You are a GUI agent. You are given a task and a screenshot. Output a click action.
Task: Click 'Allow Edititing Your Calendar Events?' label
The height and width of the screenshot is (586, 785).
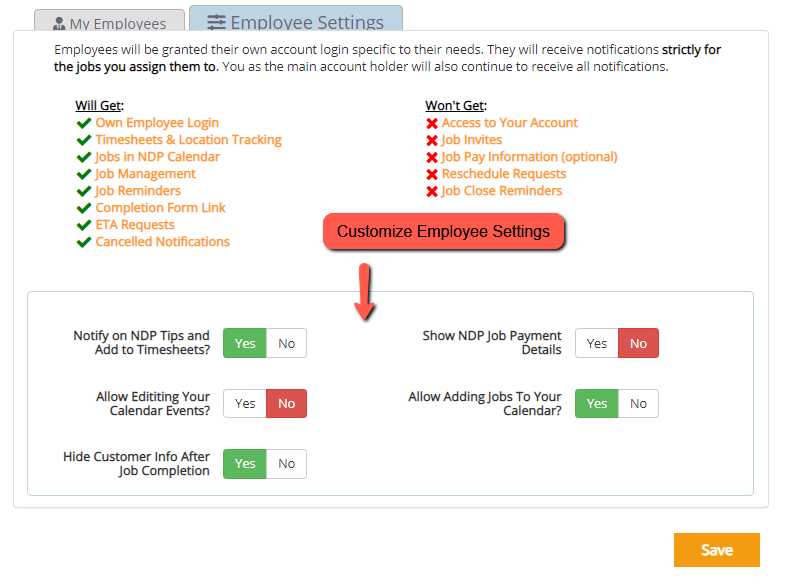pos(153,403)
